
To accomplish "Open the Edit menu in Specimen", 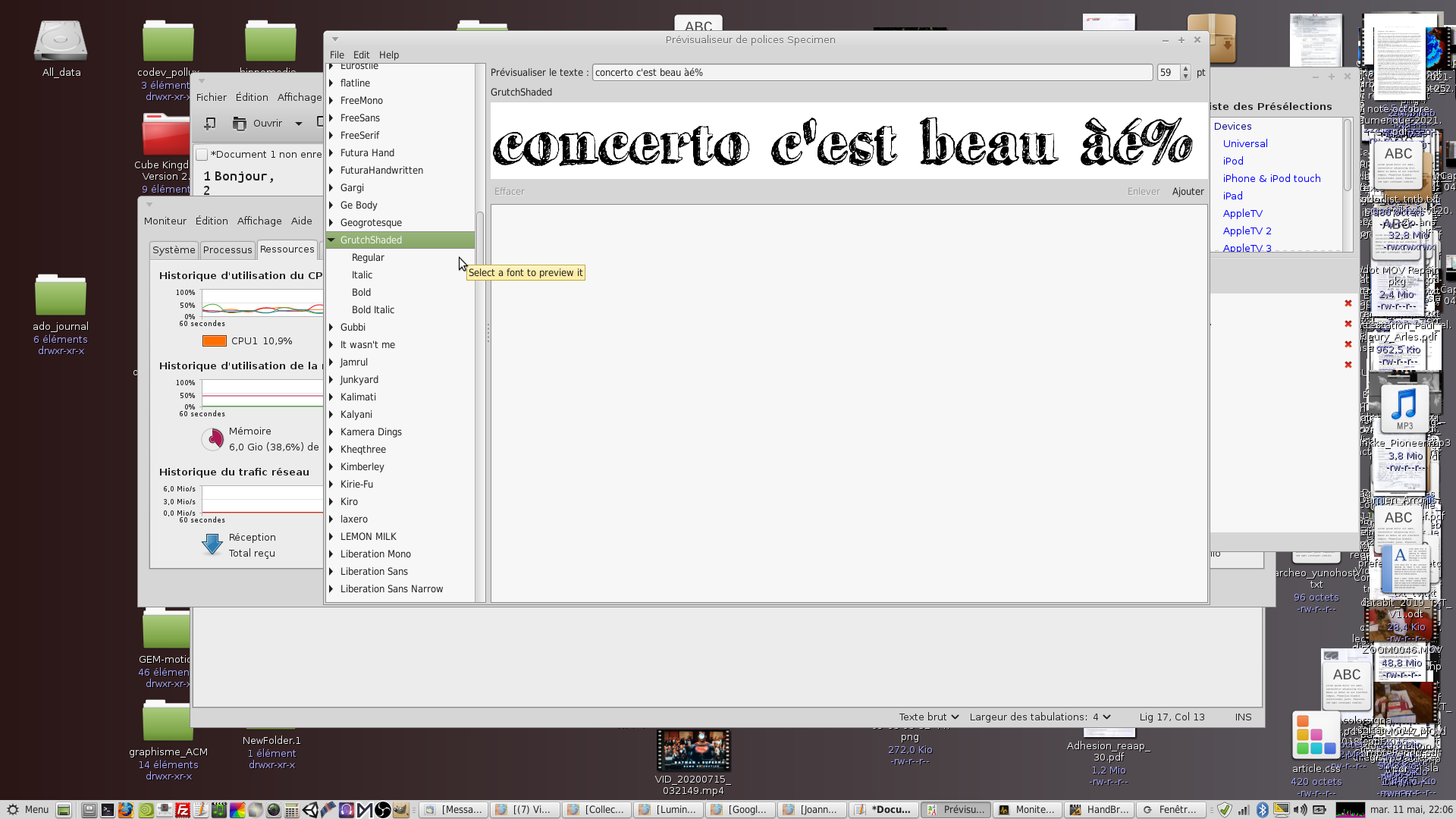I will (361, 55).
